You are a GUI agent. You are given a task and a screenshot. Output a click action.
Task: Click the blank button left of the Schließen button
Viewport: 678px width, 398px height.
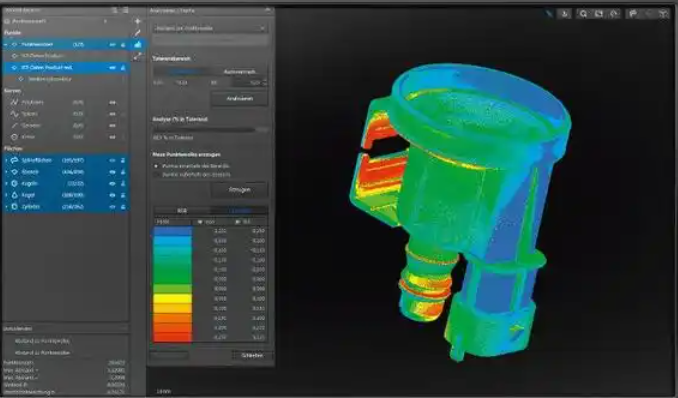169,355
